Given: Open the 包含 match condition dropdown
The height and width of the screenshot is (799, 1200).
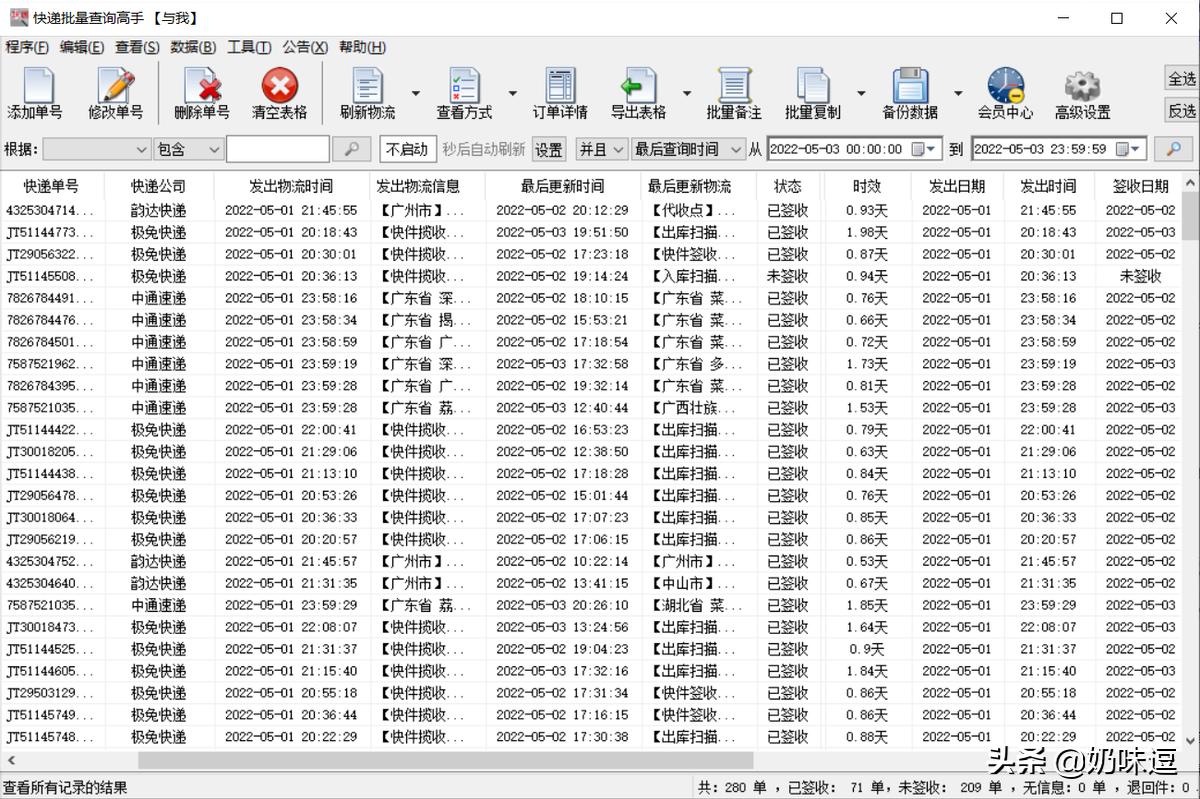Looking at the screenshot, I should [x=186, y=148].
